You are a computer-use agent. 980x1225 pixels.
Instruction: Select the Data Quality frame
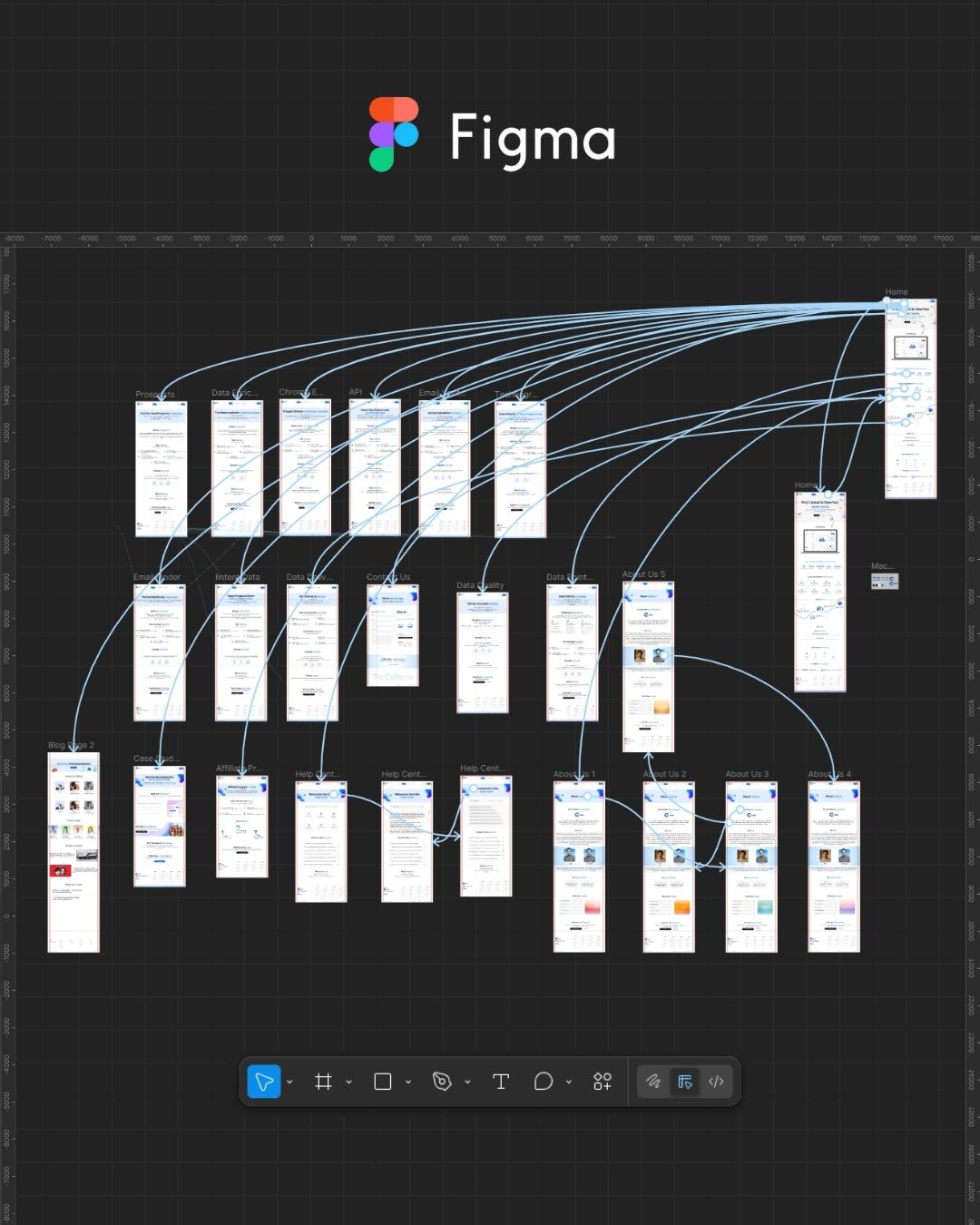coord(482,652)
